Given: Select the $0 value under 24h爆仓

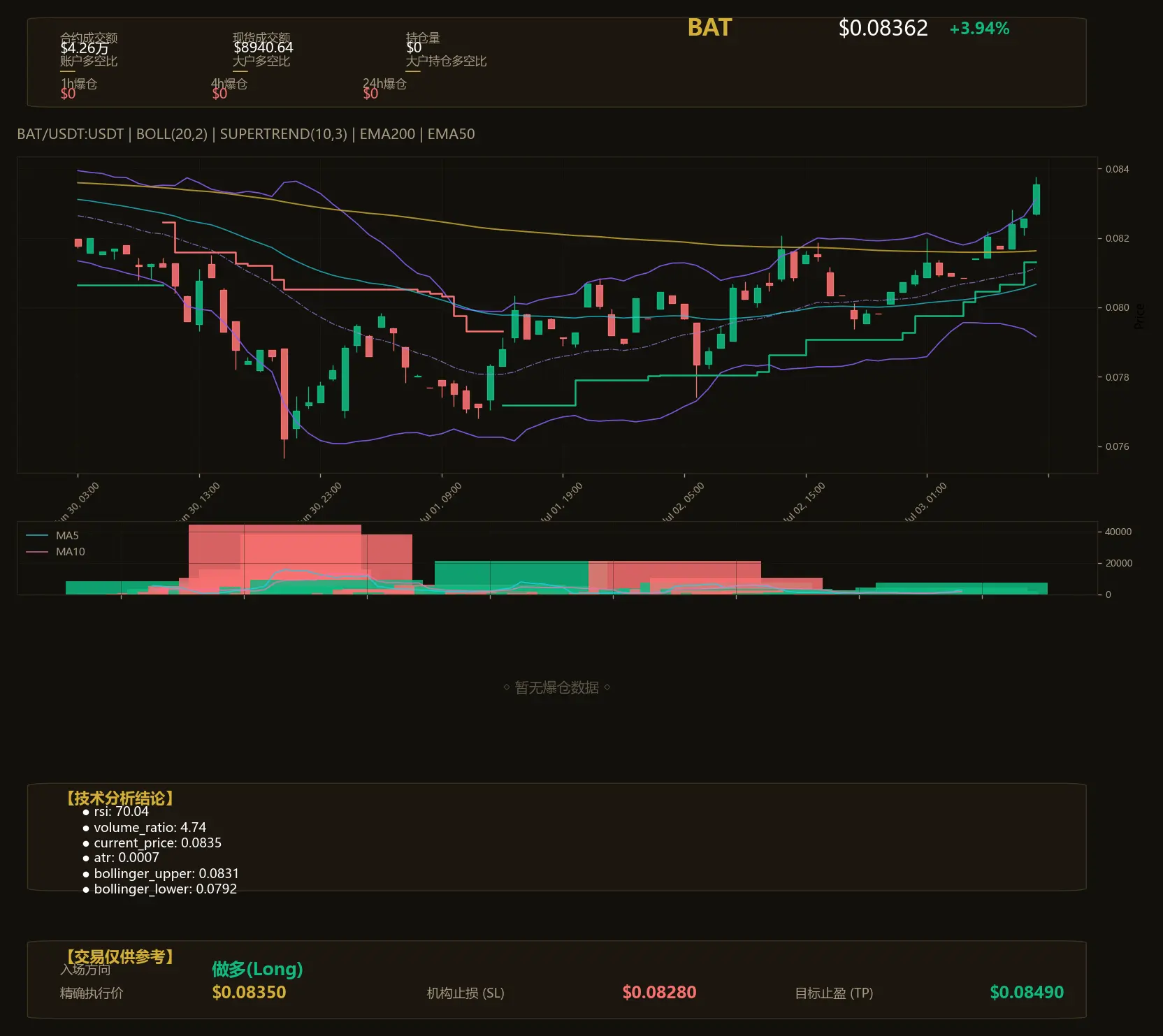Looking at the screenshot, I should tap(370, 94).
